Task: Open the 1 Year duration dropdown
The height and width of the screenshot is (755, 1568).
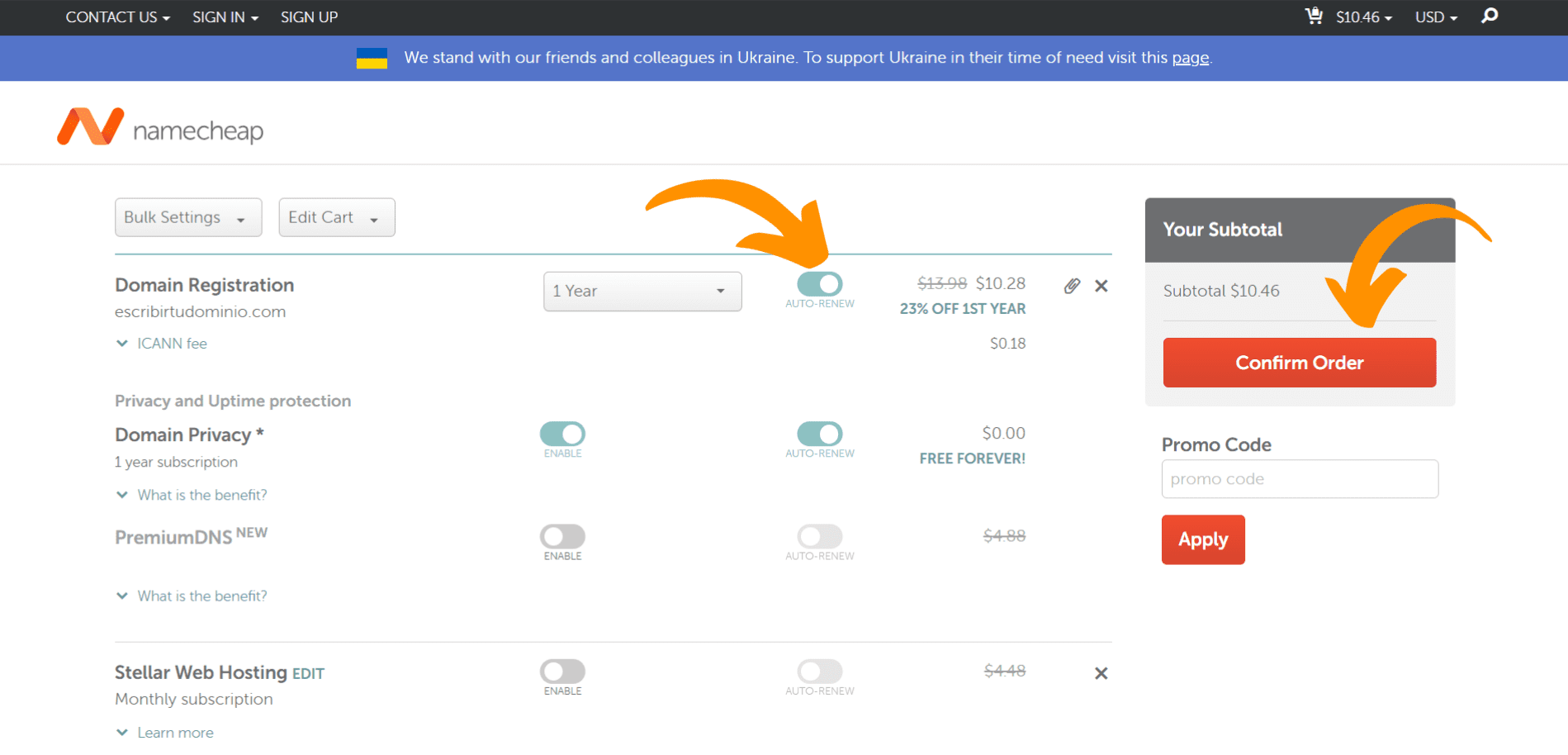Action: (642, 292)
